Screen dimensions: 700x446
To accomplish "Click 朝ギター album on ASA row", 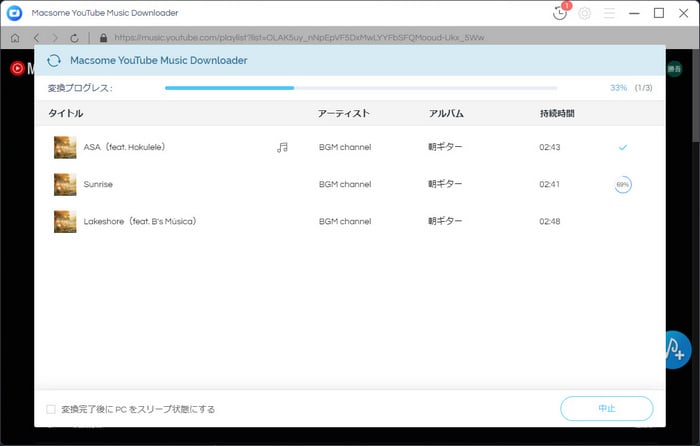I will point(445,147).
